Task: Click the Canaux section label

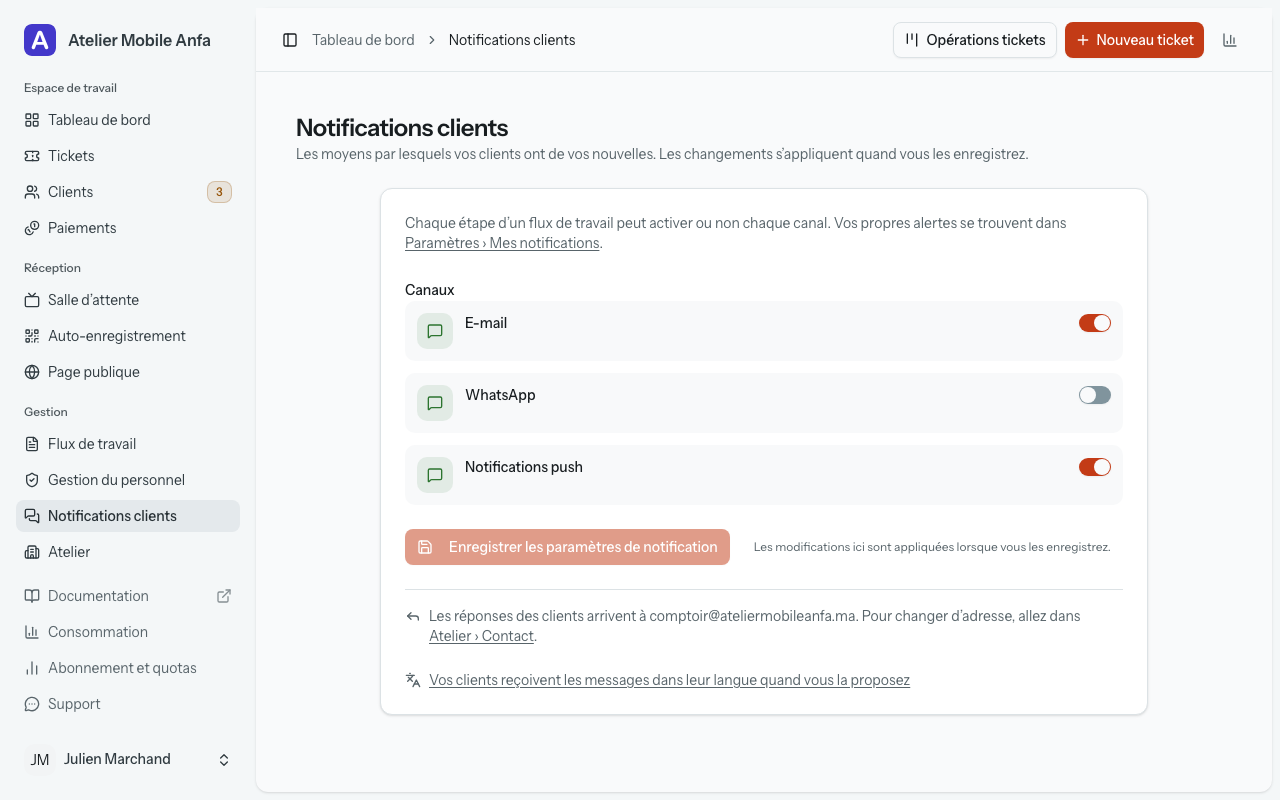Action: (x=430, y=290)
